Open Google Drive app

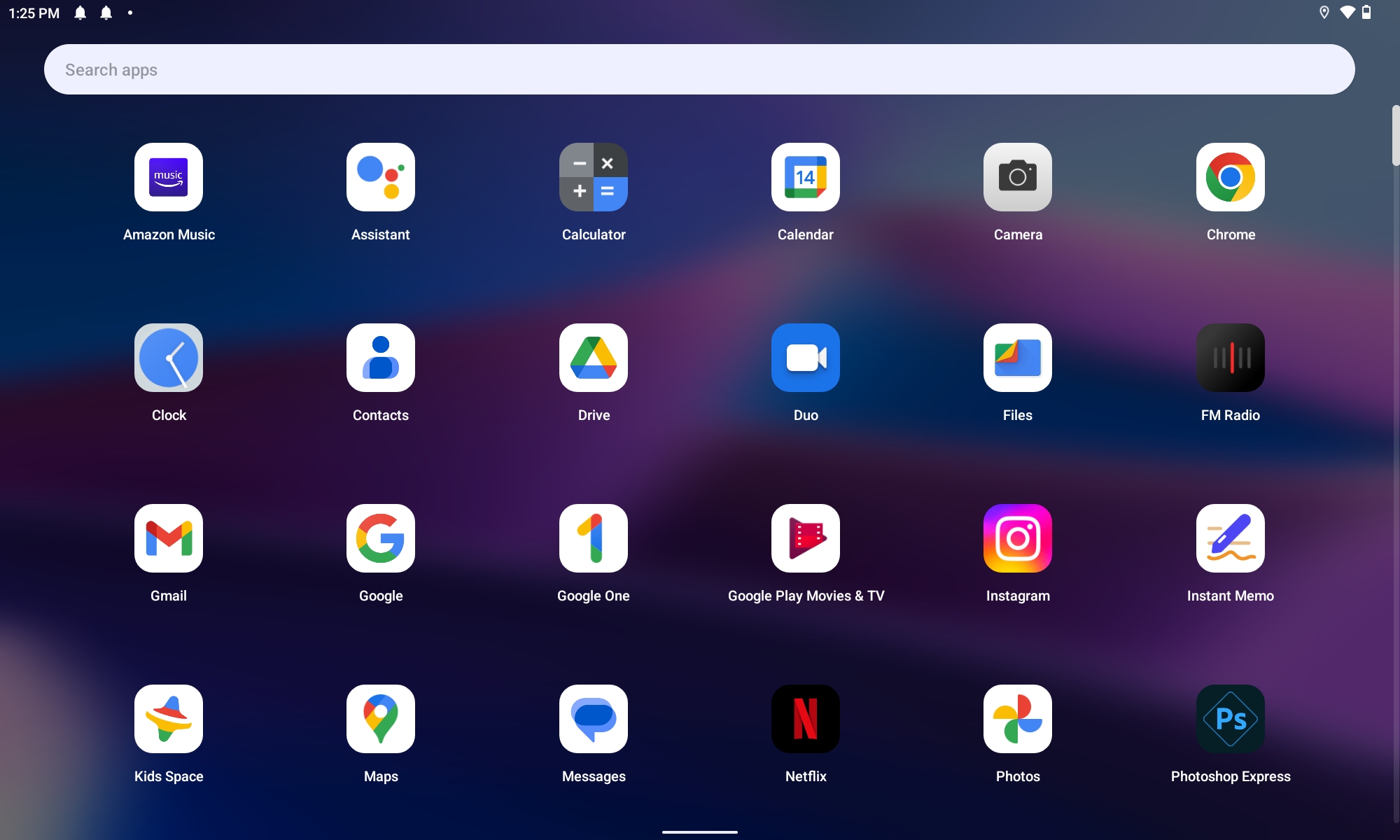[x=593, y=357]
